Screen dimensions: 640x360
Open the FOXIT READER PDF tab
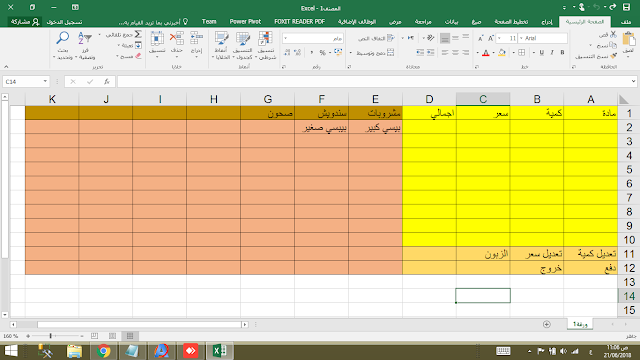tap(300, 22)
